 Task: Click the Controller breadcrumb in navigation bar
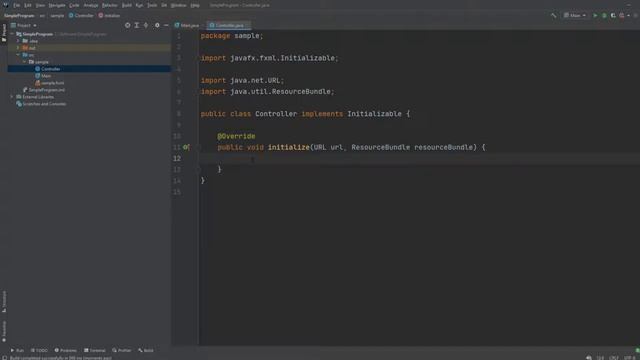pos(81,16)
